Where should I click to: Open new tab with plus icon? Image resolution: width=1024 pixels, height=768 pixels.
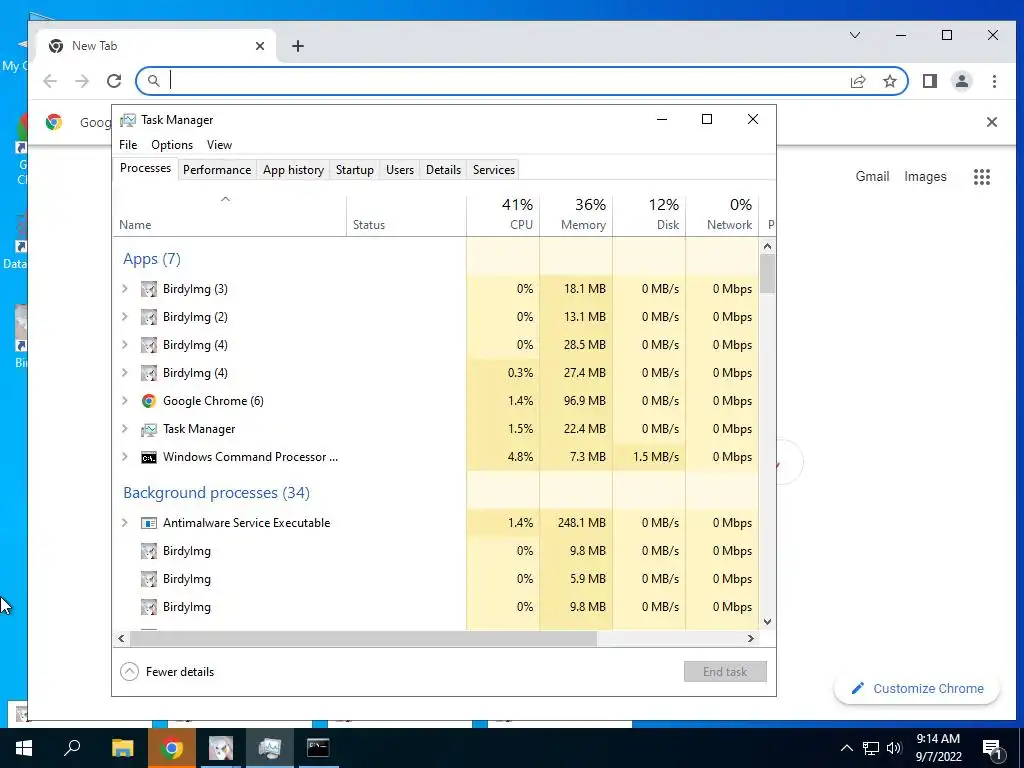[298, 46]
